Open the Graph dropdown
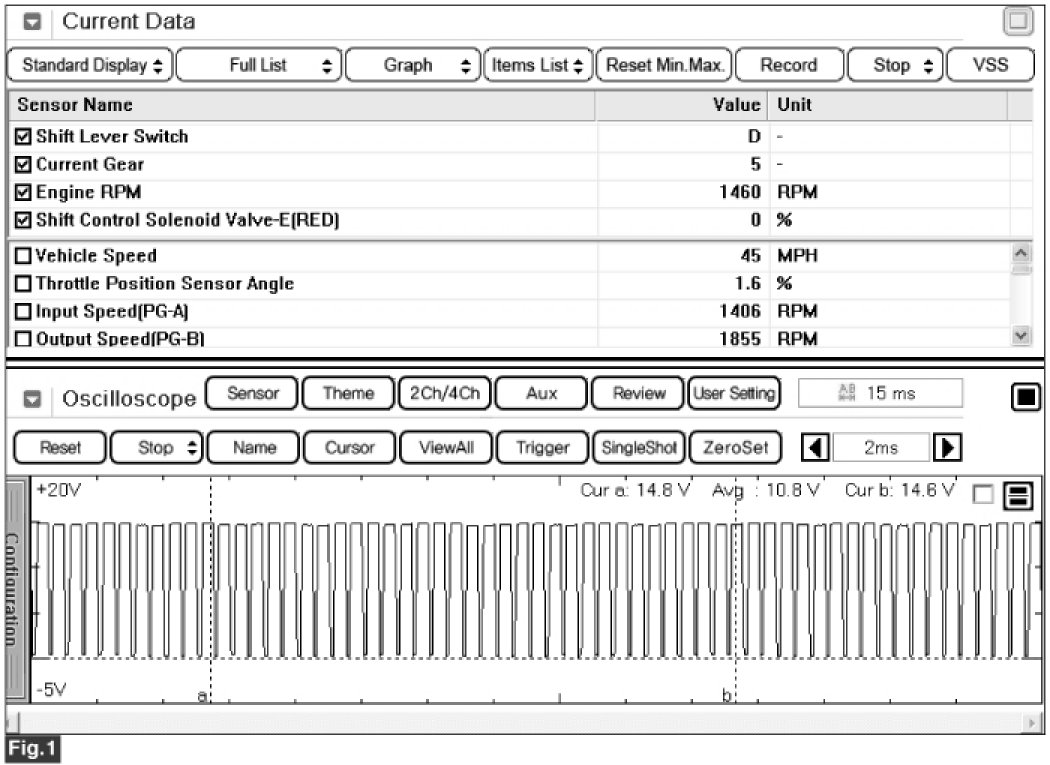Viewport: 1050px width, 765px height. click(413, 65)
